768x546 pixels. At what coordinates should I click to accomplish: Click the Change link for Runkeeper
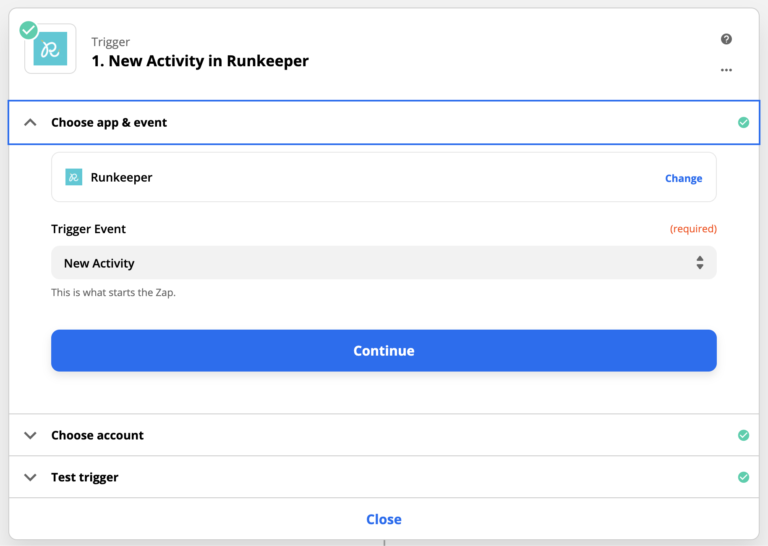click(683, 178)
